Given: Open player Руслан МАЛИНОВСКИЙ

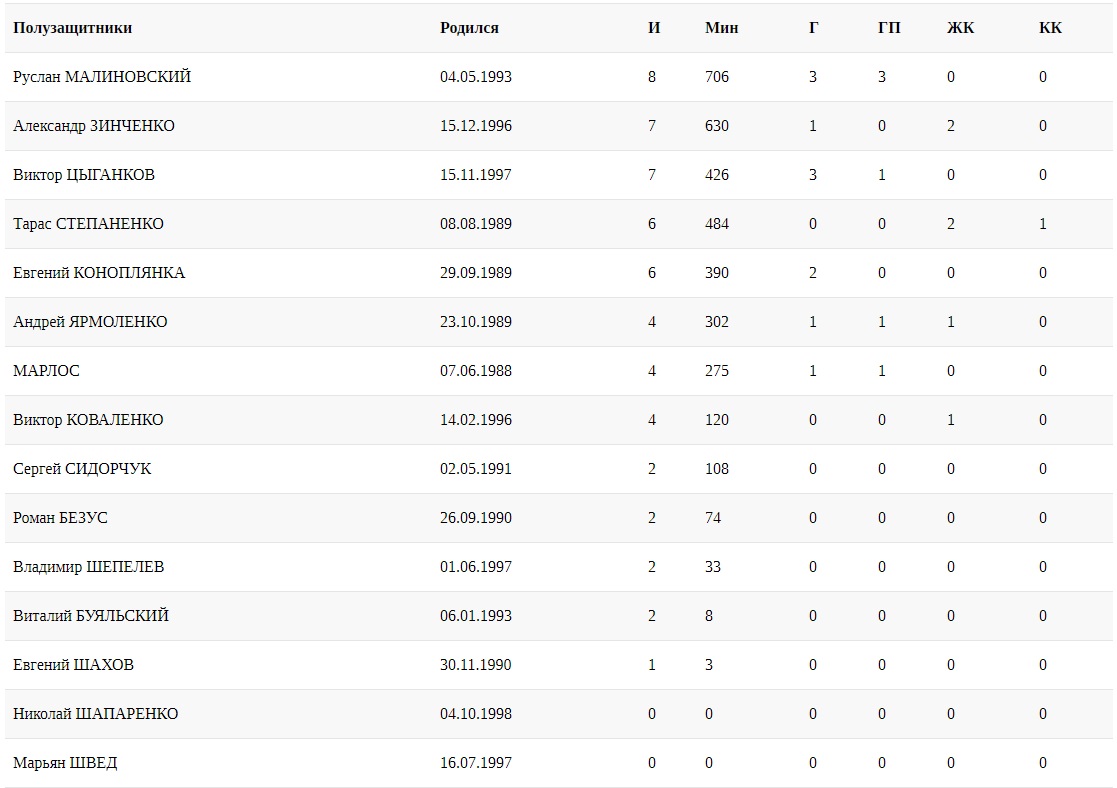Looking at the screenshot, I should click(102, 77).
